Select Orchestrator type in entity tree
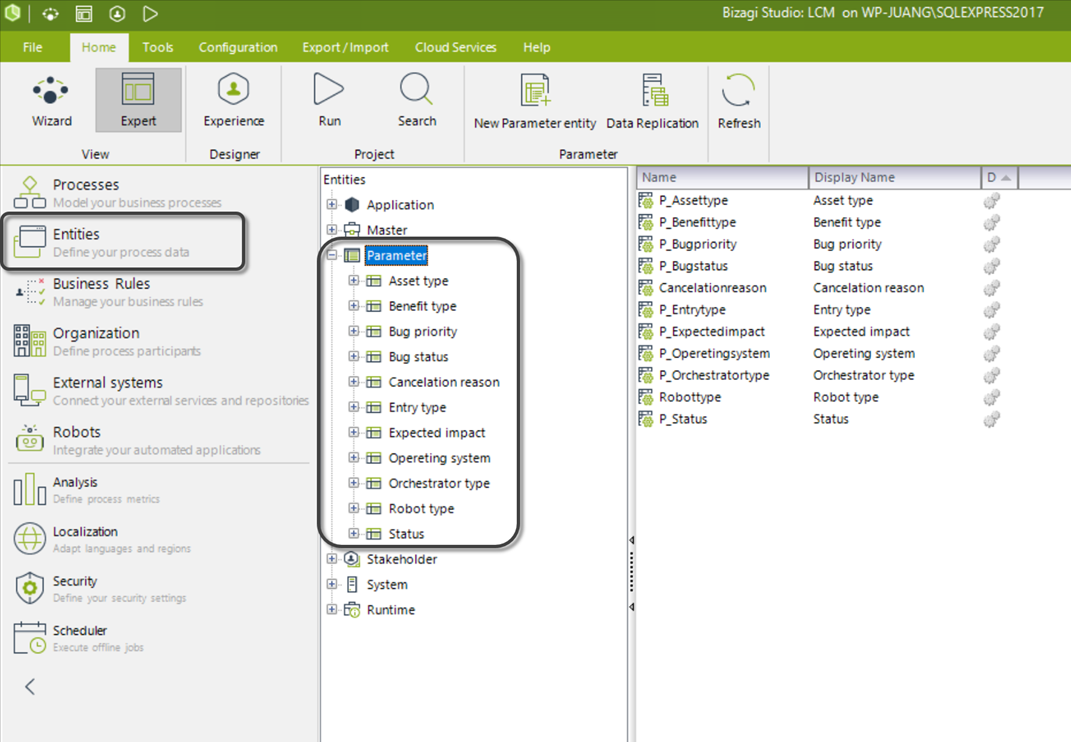 click(x=439, y=483)
